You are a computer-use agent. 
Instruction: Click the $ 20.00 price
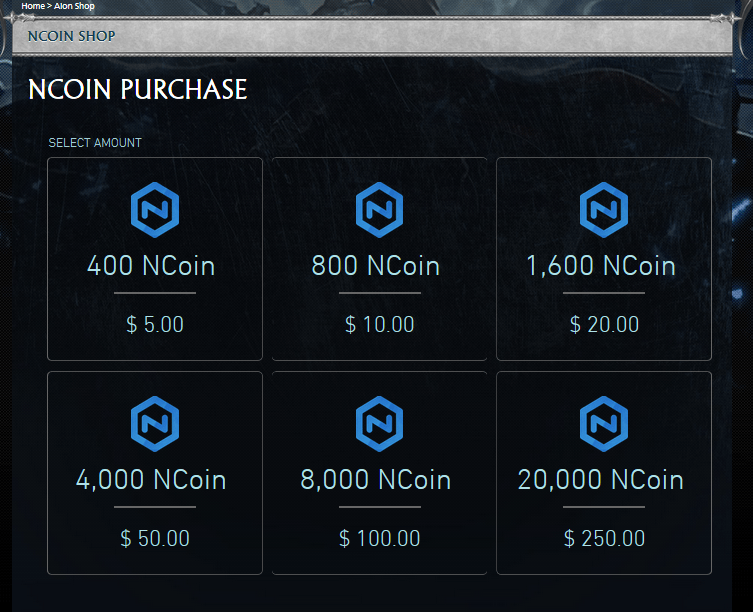(604, 325)
